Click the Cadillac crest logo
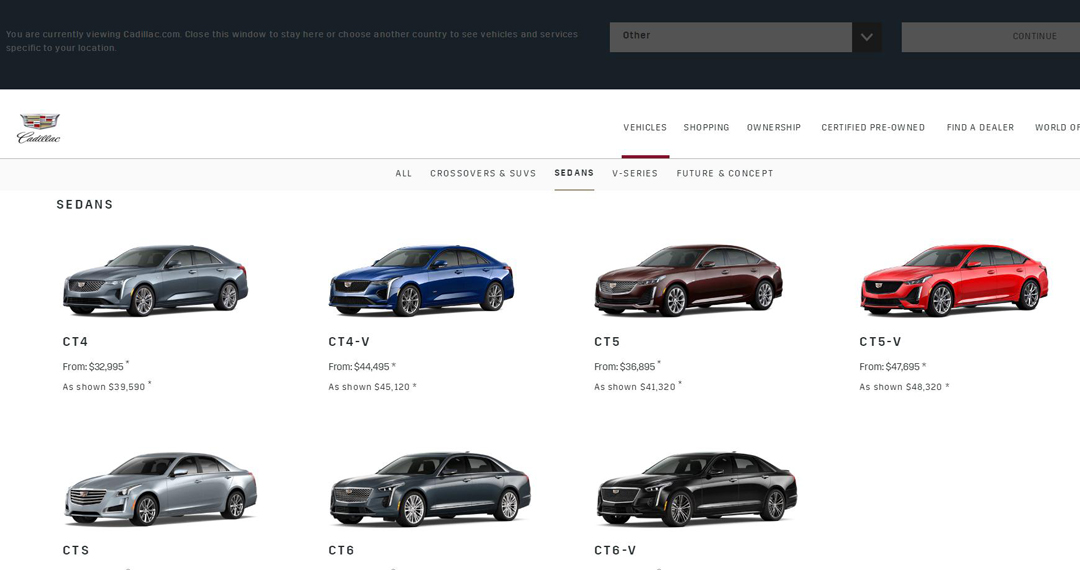The width and height of the screenshot is (1080, 570). [x=38, y=128]
